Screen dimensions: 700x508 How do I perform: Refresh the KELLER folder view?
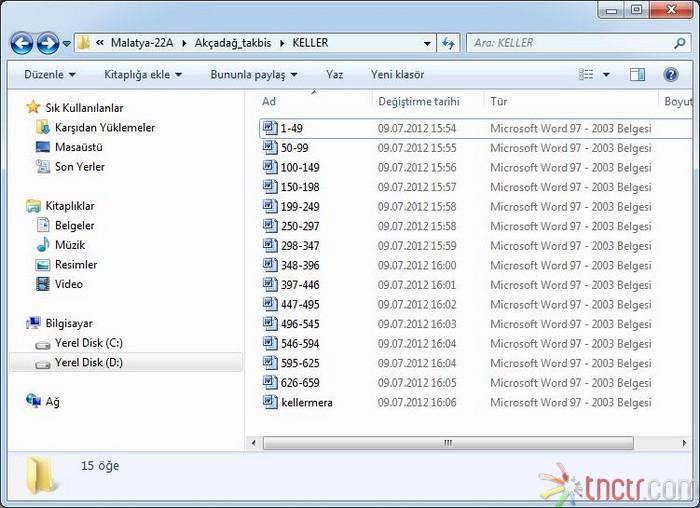coord(448,43)
